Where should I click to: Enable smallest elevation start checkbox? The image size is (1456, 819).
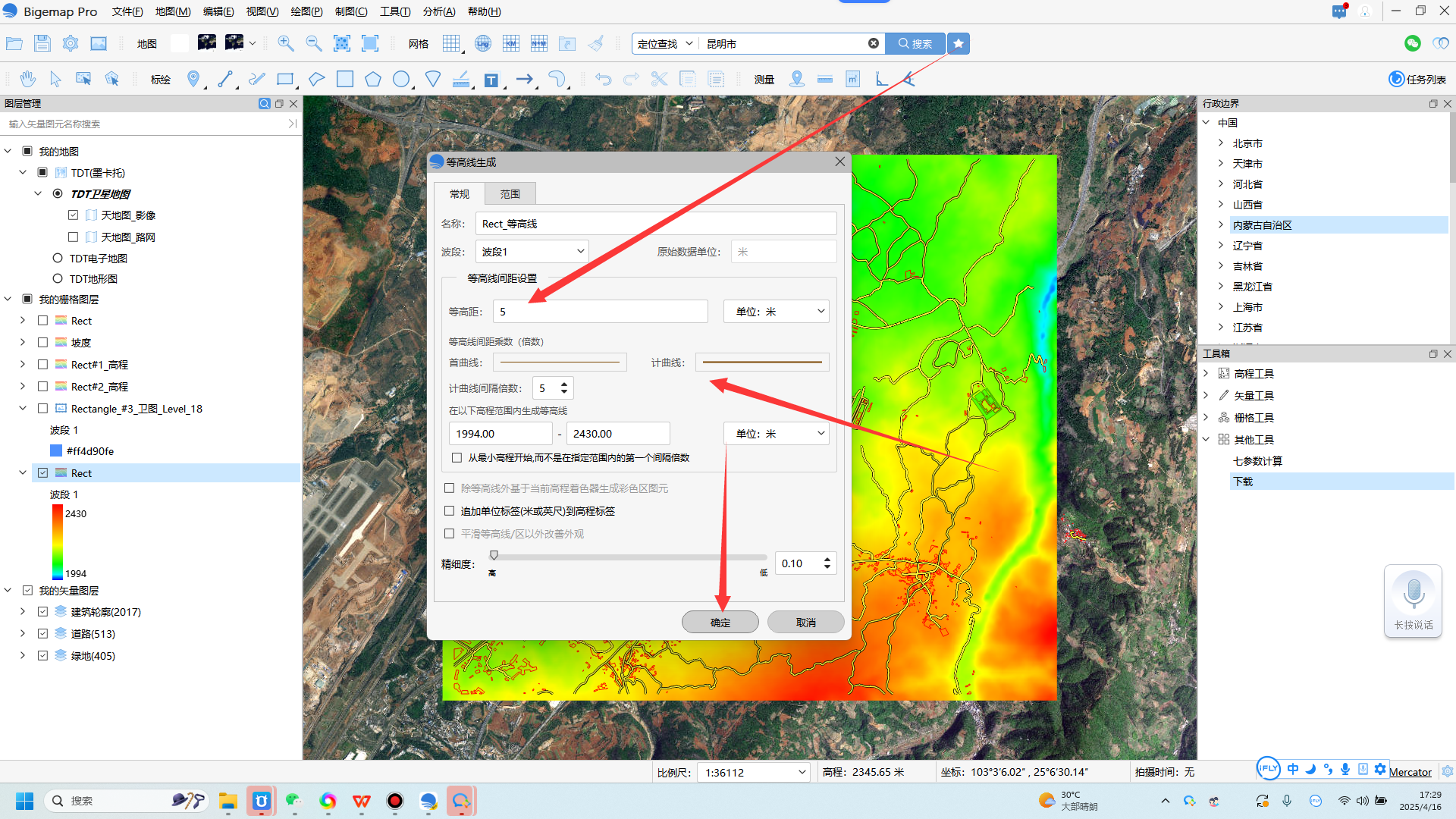click(x=457, y=457)
